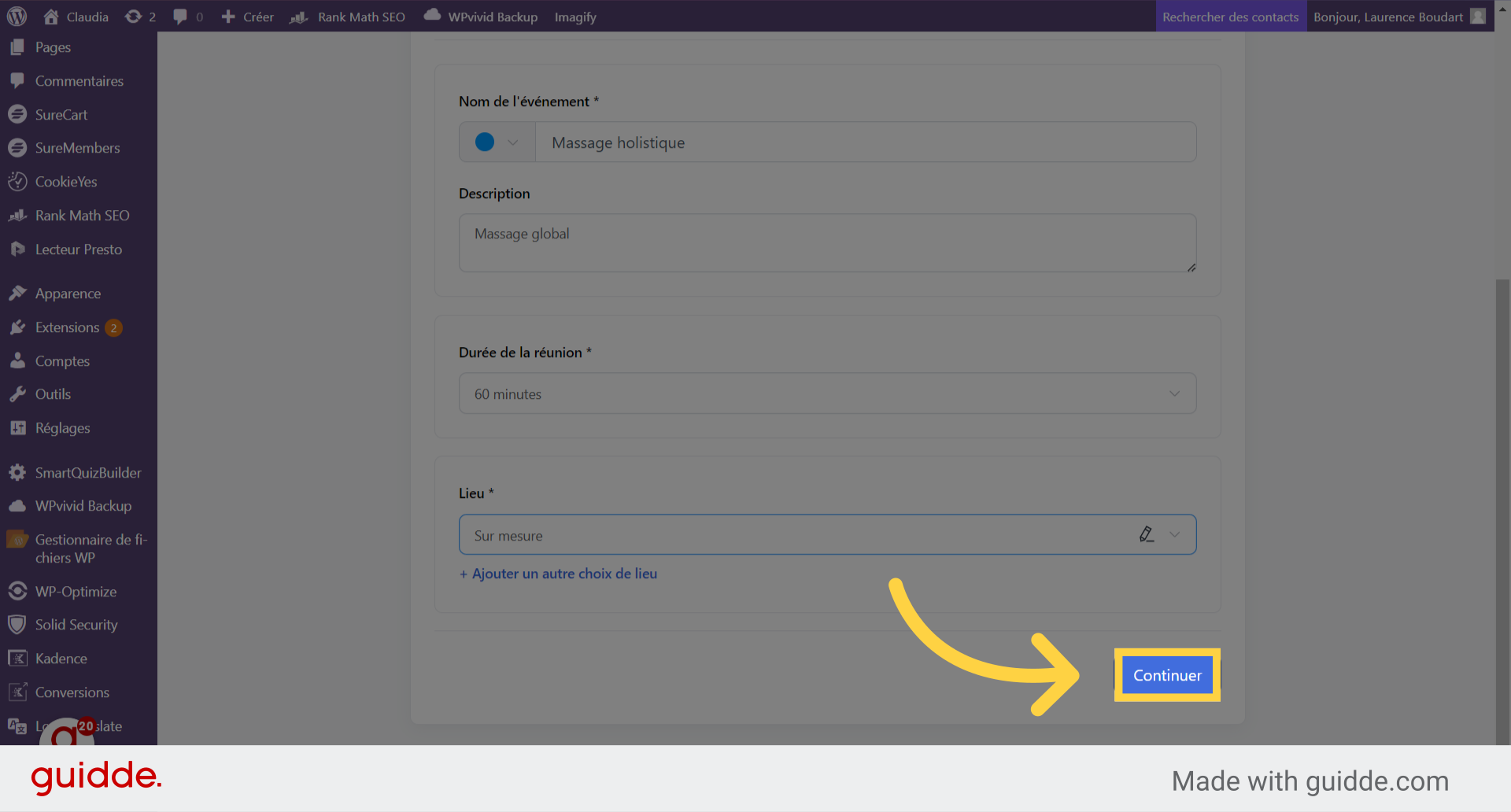
Task: Click the Description text area
Action: (x=826, y=243)
